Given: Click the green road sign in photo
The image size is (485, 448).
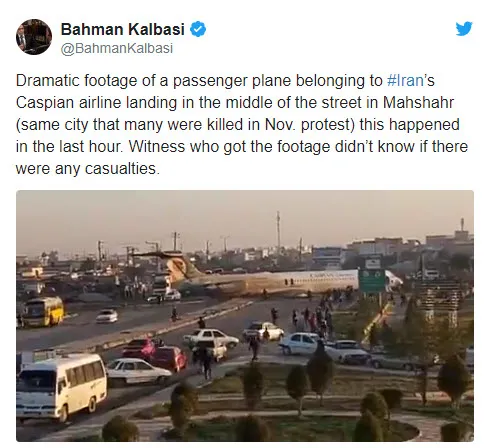Looking at the screenshot, I should click(372, 281).
